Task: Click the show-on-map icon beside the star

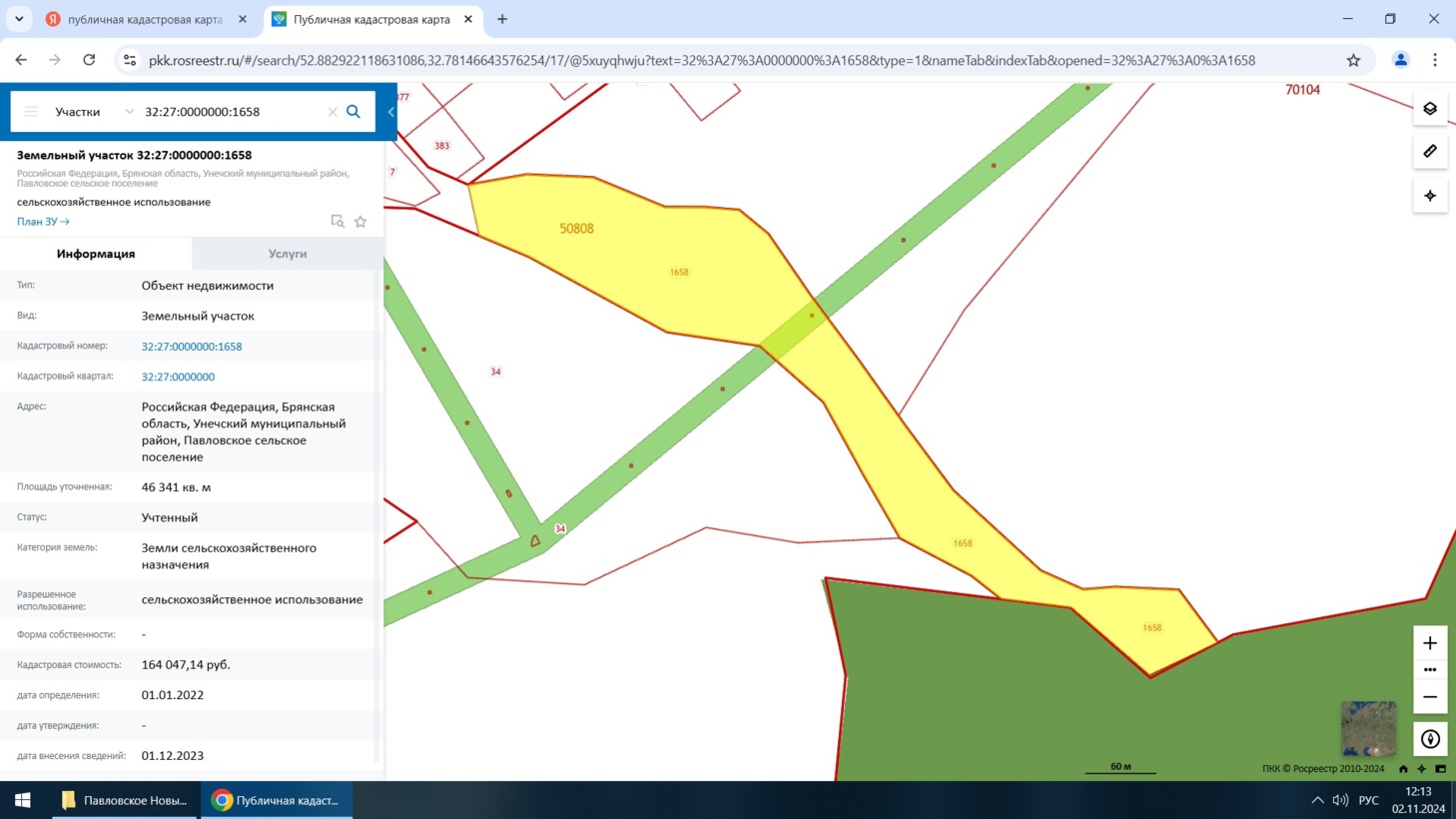Action: [338, 222]
